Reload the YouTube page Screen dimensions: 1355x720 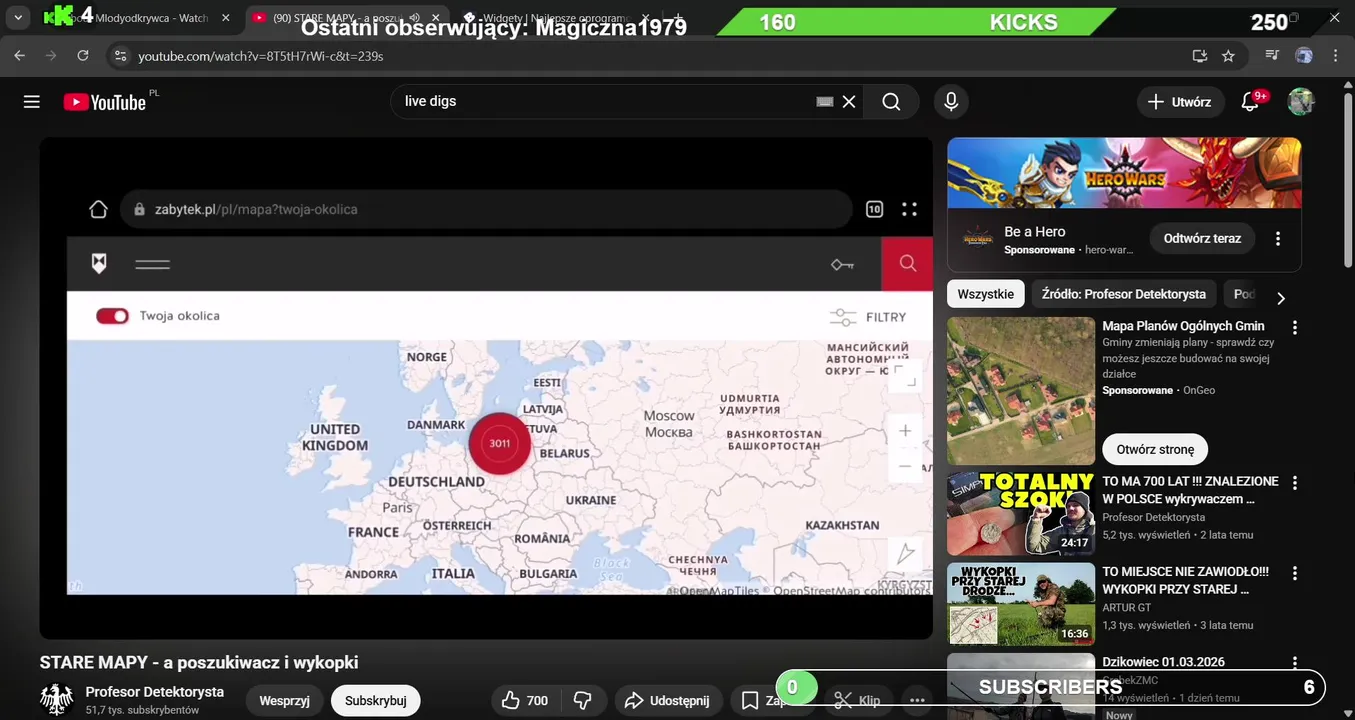83,56
